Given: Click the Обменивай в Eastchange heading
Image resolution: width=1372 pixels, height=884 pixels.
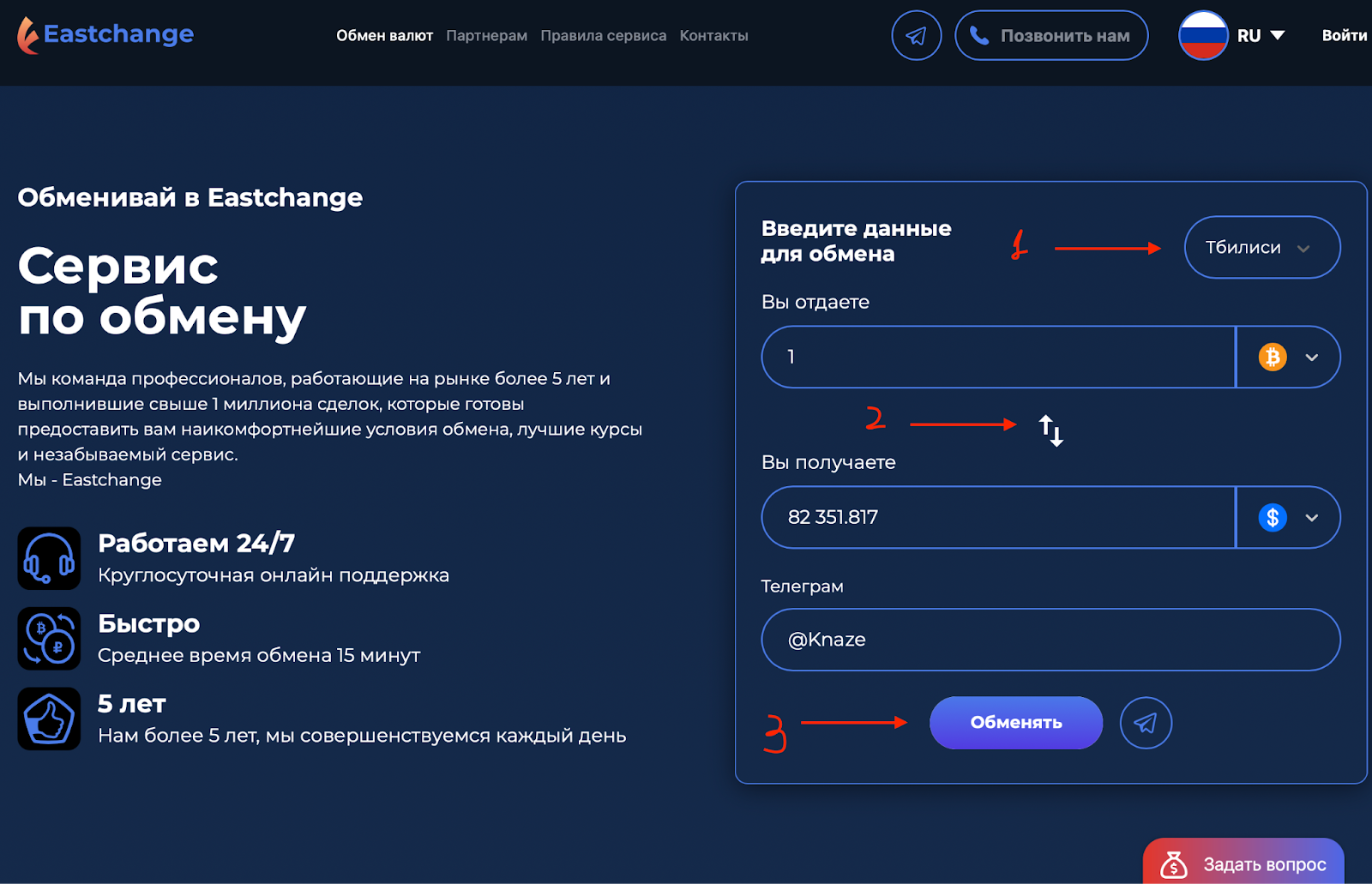Looking at the screenshot, I should [x=190, y=197].
